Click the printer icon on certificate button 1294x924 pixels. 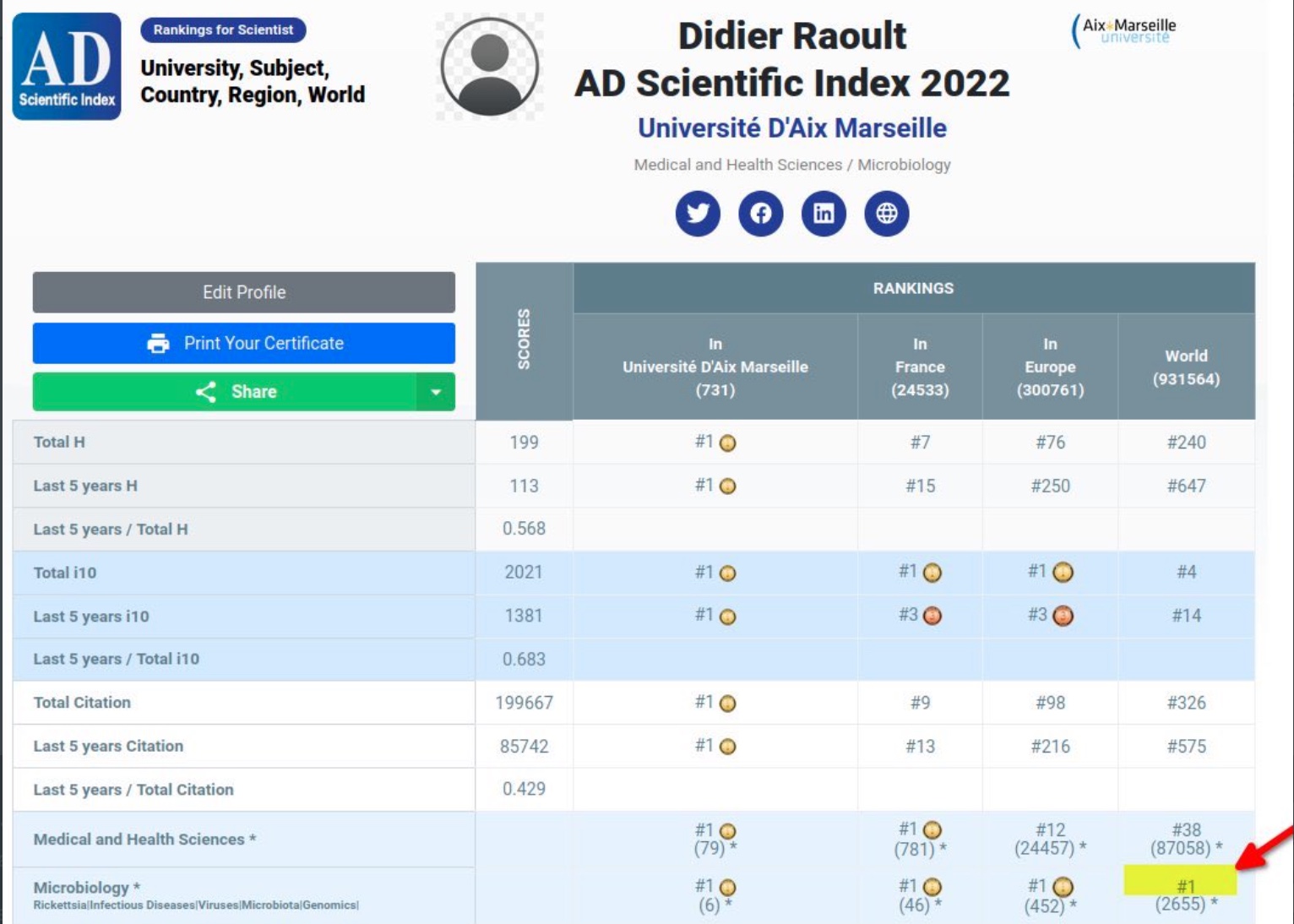tap(158, 344)
